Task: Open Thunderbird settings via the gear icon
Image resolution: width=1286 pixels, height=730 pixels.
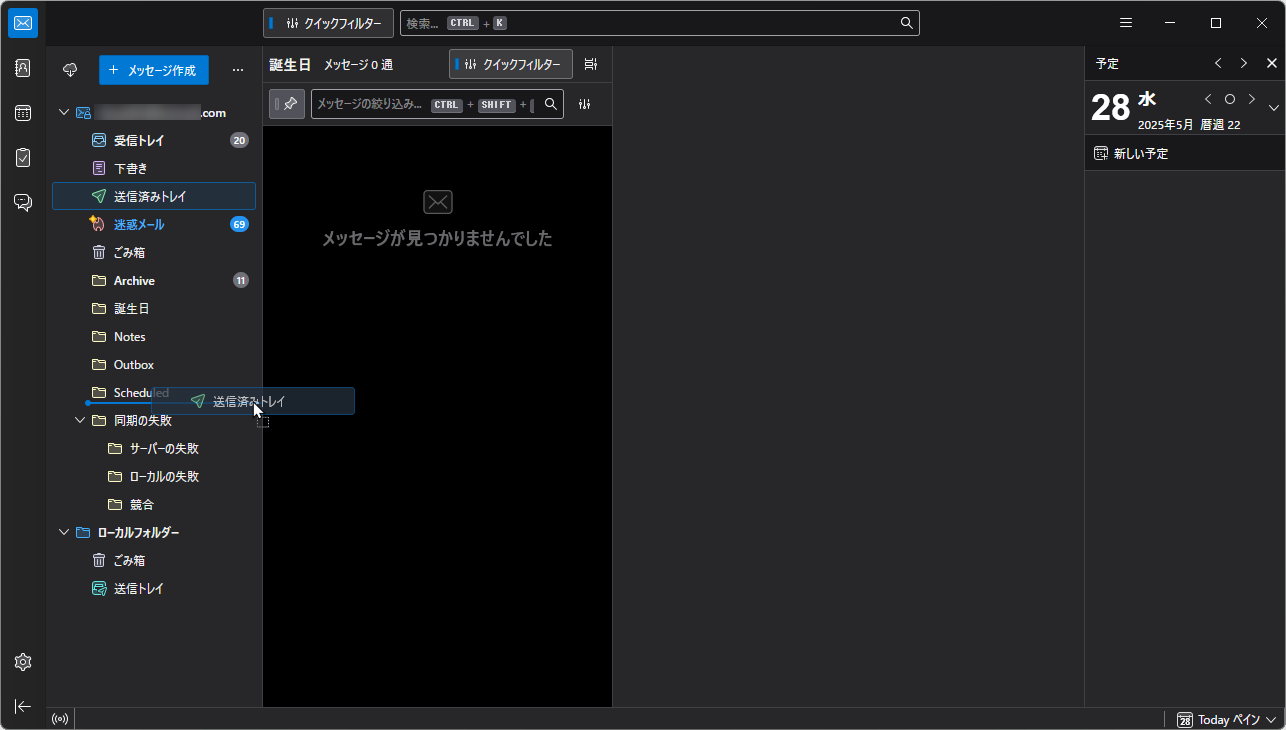Action: tap(22, 661)
